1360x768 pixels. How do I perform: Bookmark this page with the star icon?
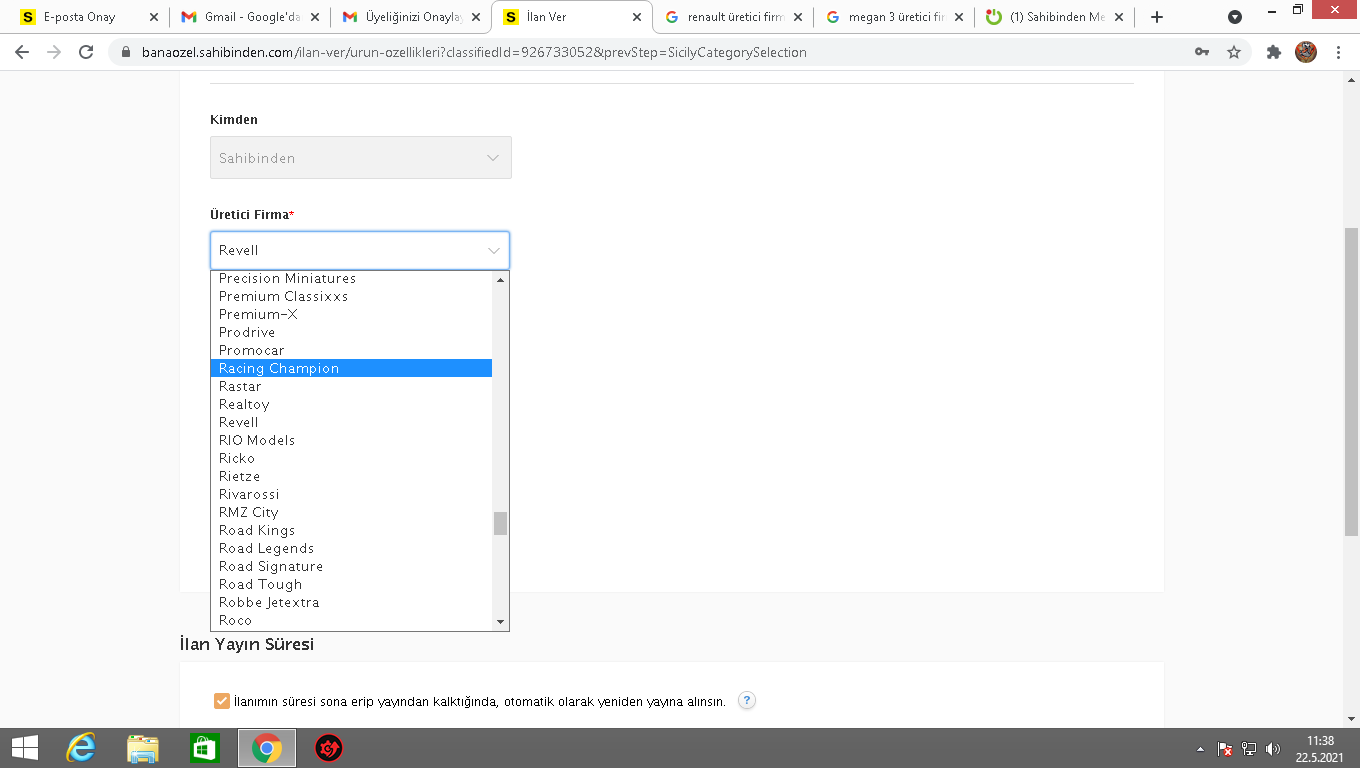click(x=1234, y=52)
